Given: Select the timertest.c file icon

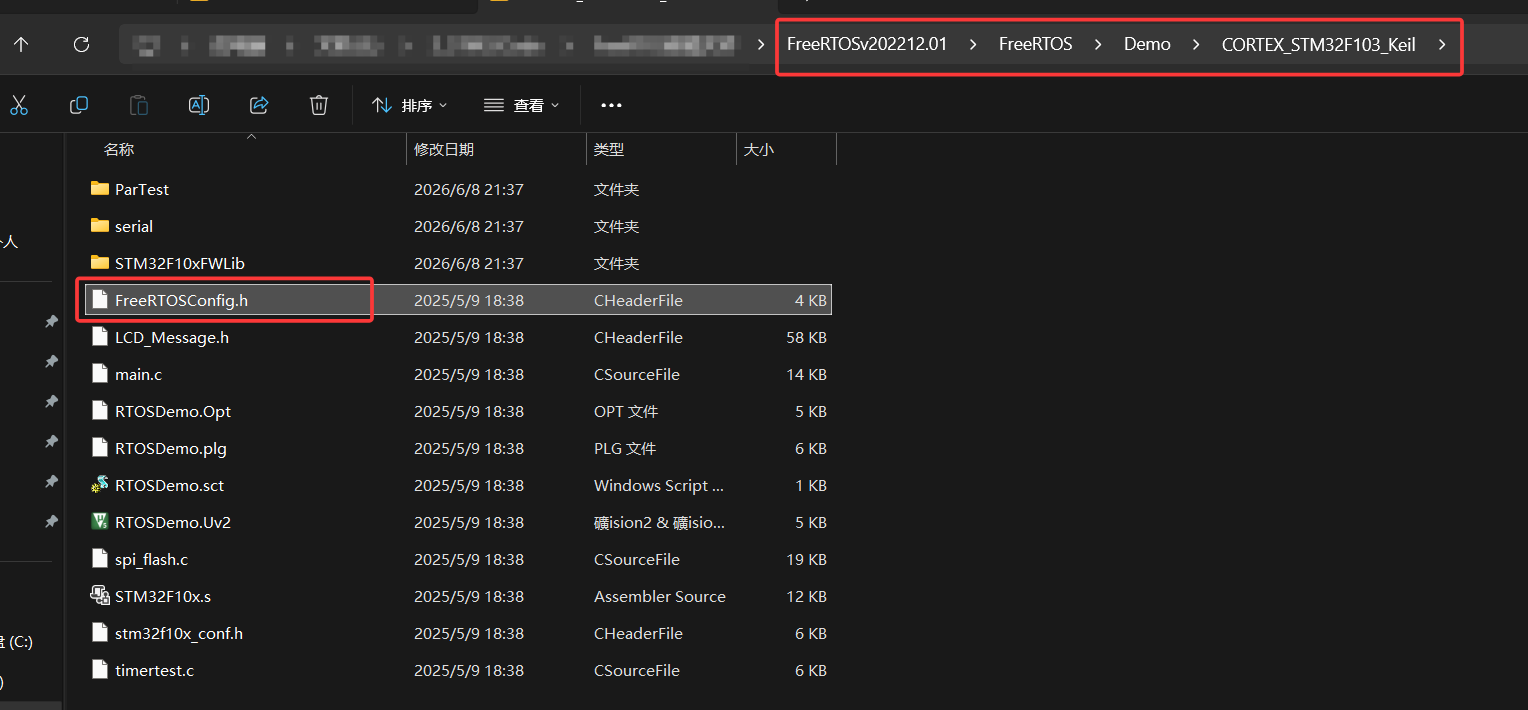Looking at the screenshot, I should 99,670.
